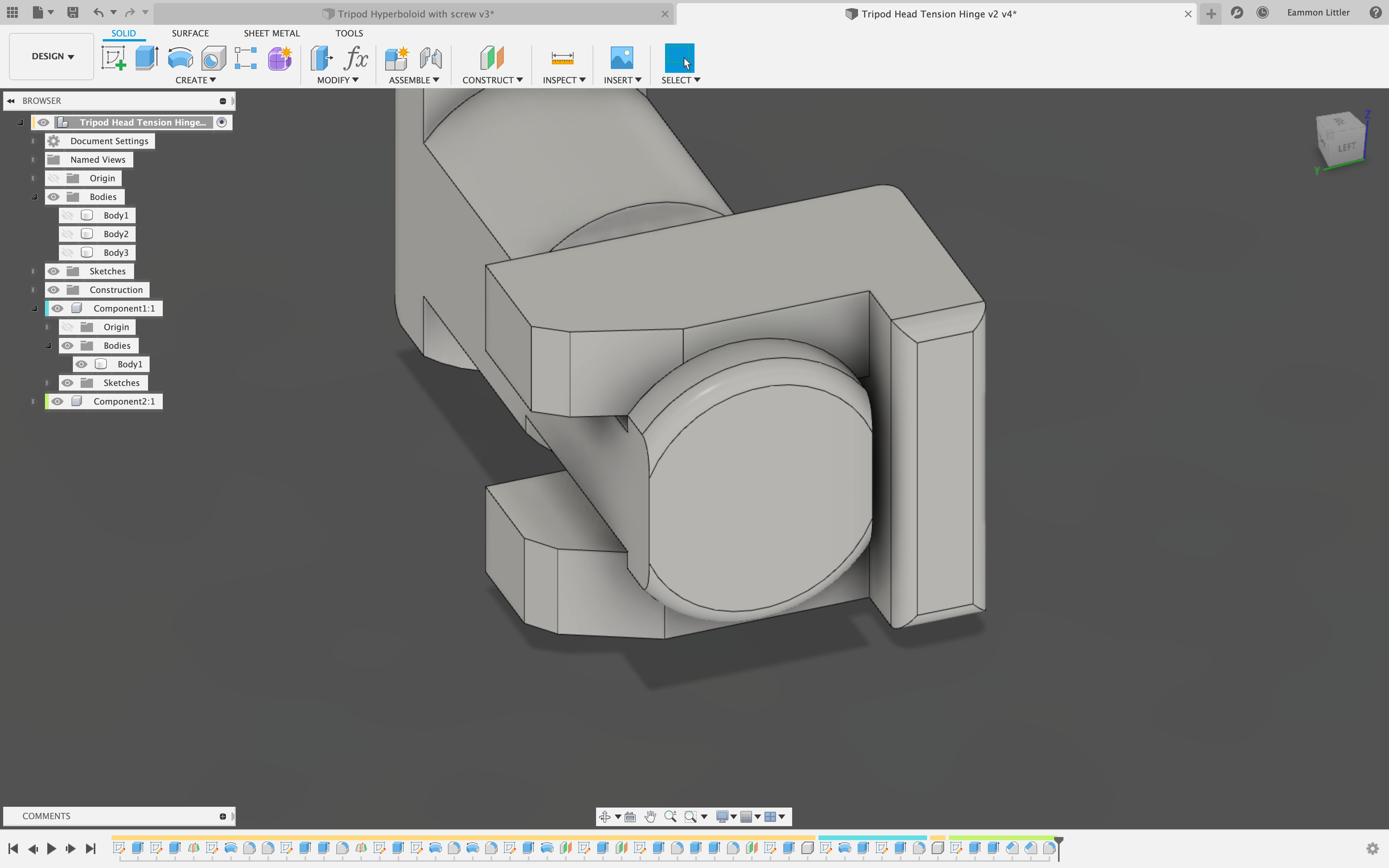Viewport: 1389px width, 868px height.
Task: Switch to the SURFACE tab
Action: (190, 33)
